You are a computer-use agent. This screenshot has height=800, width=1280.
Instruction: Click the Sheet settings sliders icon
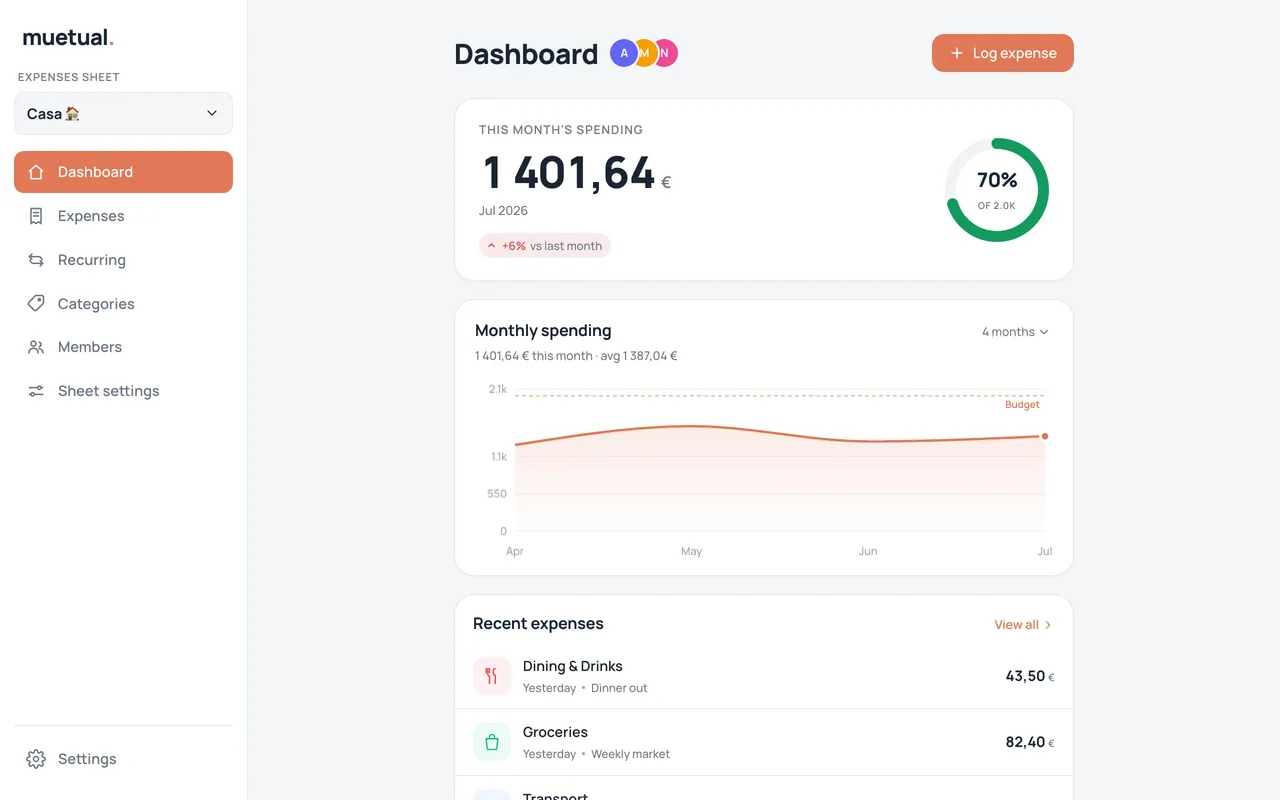point(36,391)
